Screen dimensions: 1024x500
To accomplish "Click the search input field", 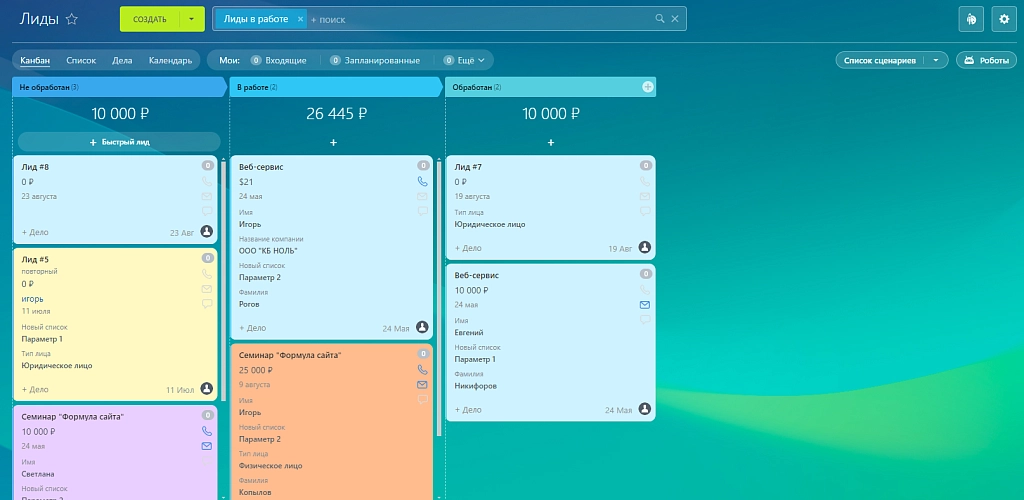I will point(480,20).
